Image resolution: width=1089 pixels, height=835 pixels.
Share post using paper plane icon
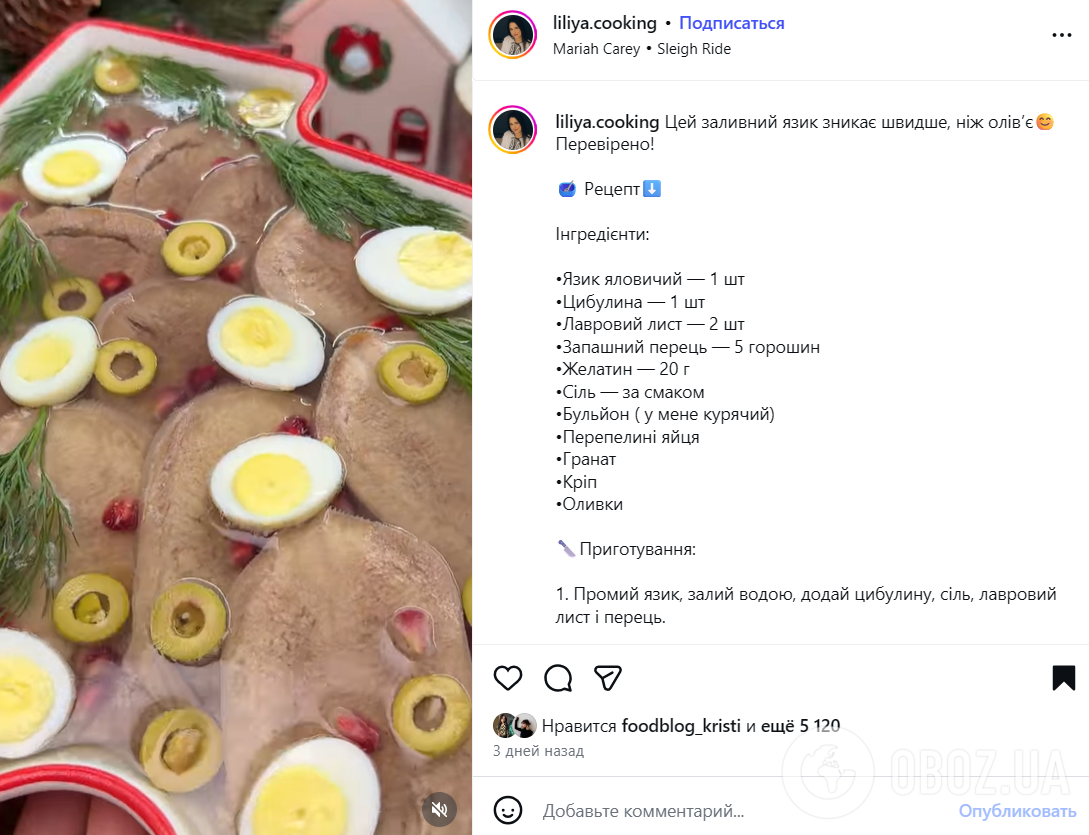[x=608, y=678]
